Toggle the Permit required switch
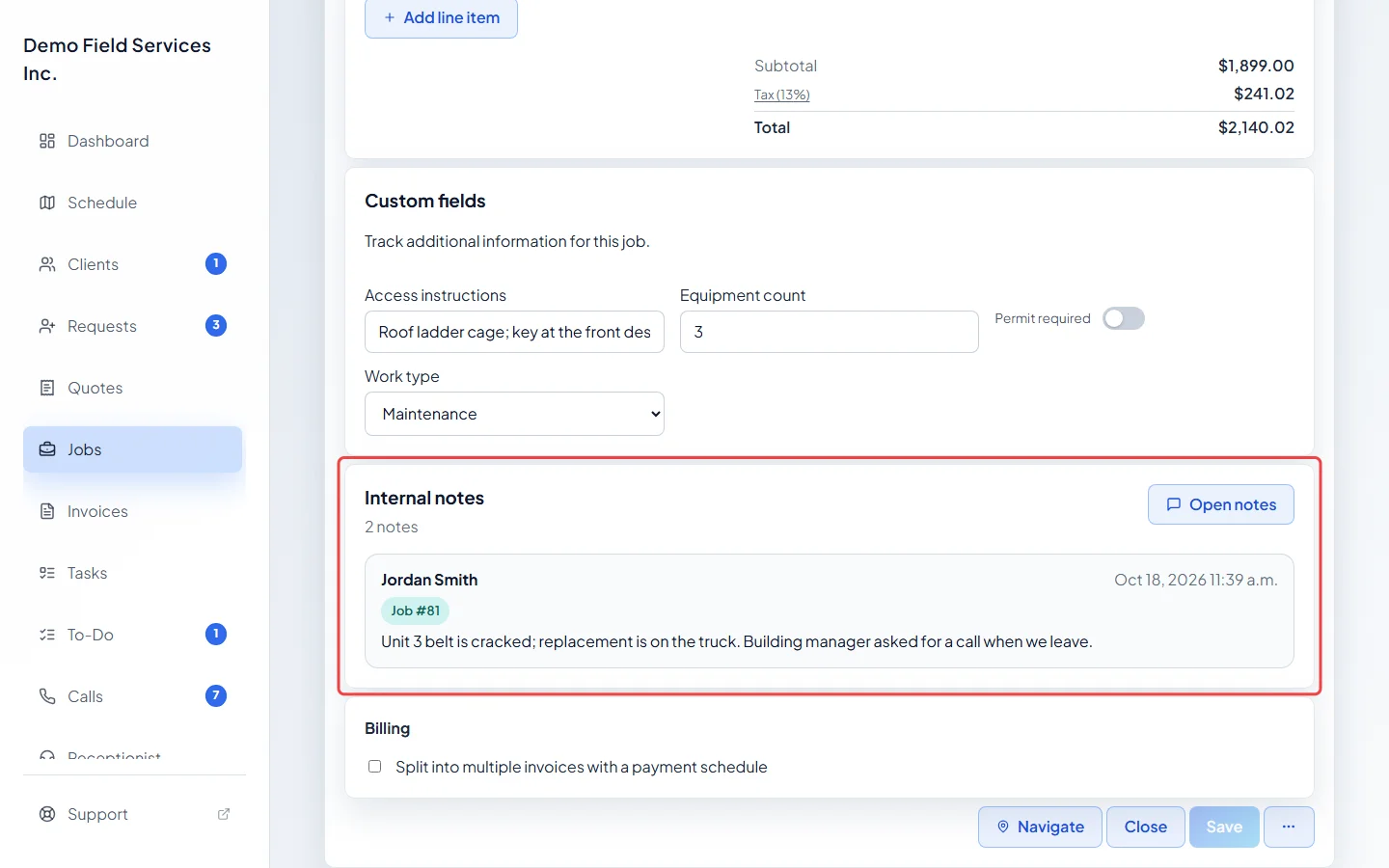Screen dimensions: 1389x868 pos(1124,318)
